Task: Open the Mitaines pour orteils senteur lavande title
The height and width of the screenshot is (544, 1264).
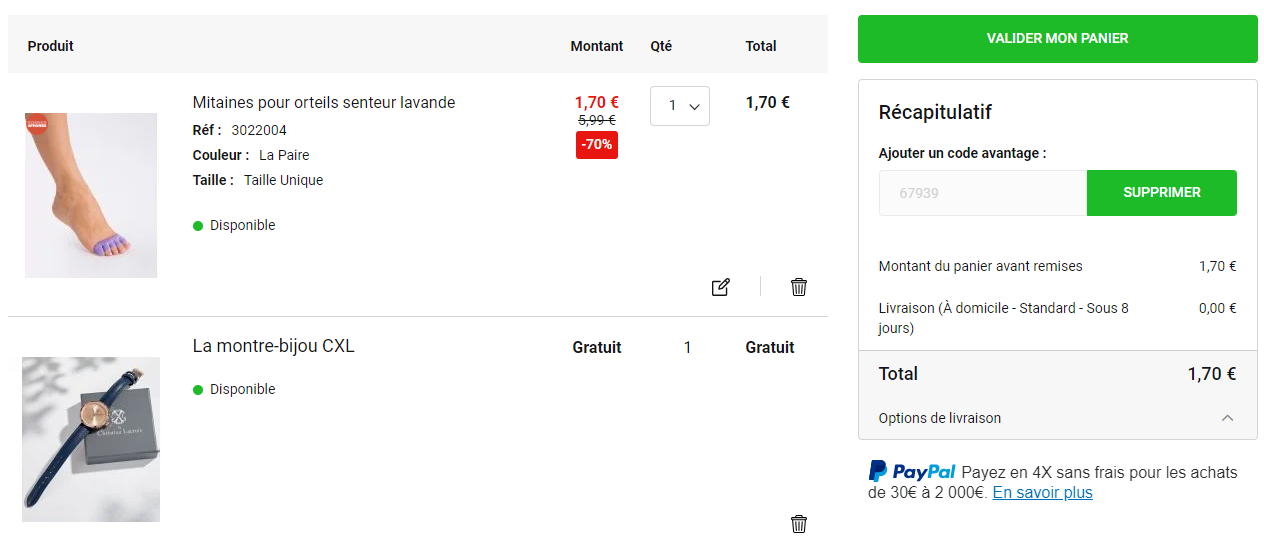Action: point(324,102)
